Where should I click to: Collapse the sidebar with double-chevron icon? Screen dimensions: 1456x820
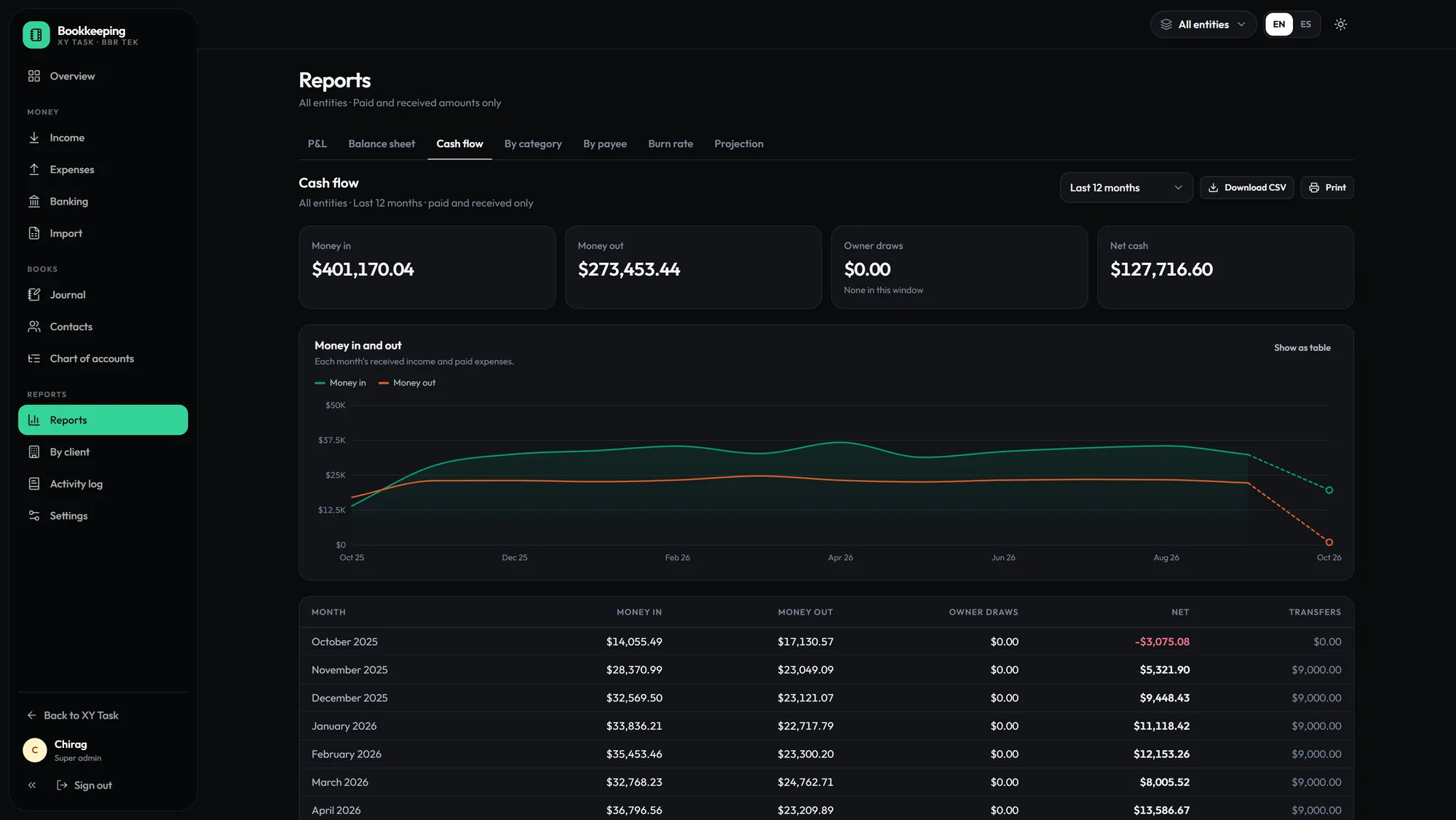(x=32, y=785)
